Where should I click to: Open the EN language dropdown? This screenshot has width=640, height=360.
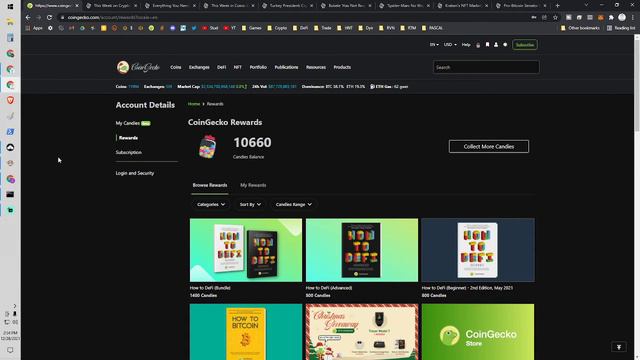[434, 45]
